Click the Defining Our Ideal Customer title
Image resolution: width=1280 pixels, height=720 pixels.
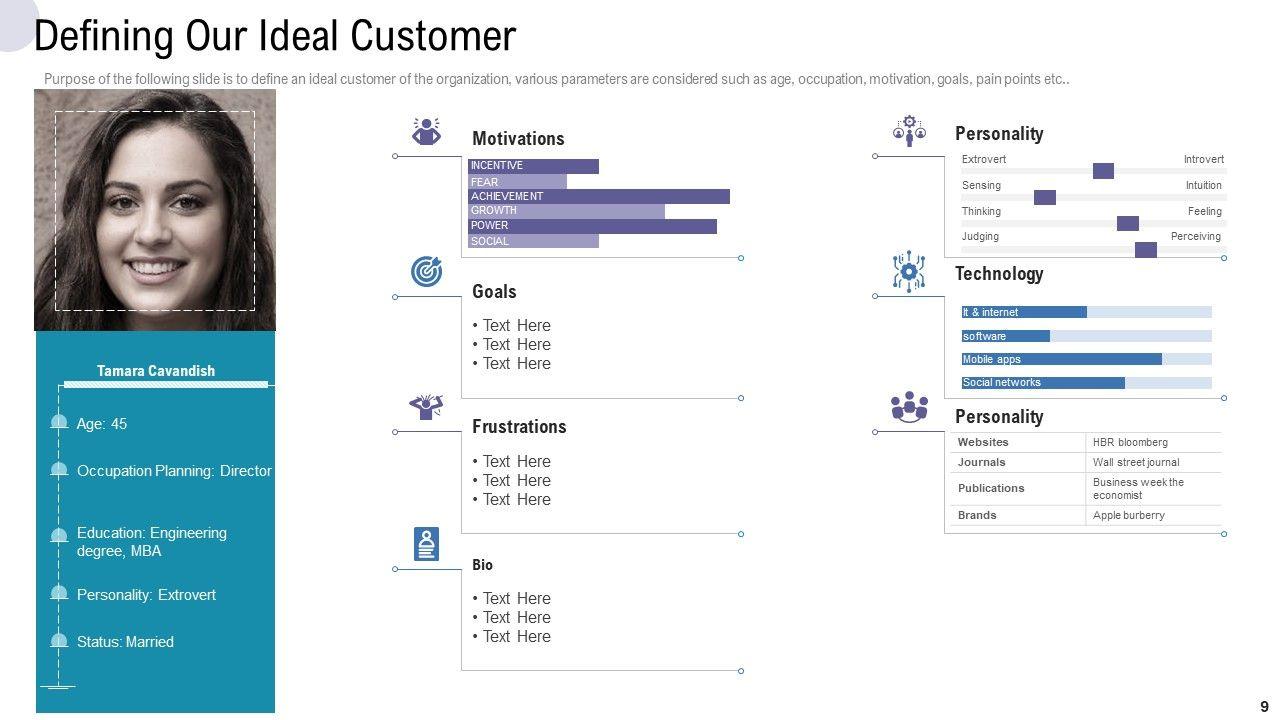275,36
